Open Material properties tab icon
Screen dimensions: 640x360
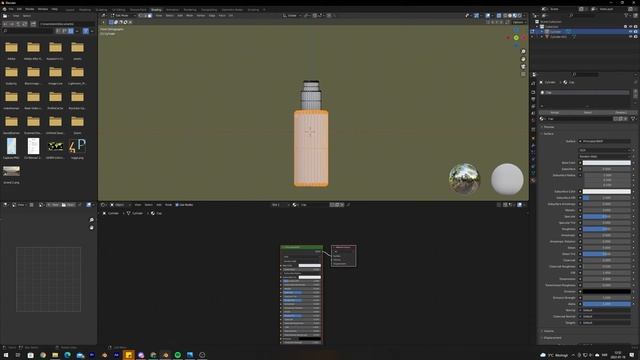point(533,180)
